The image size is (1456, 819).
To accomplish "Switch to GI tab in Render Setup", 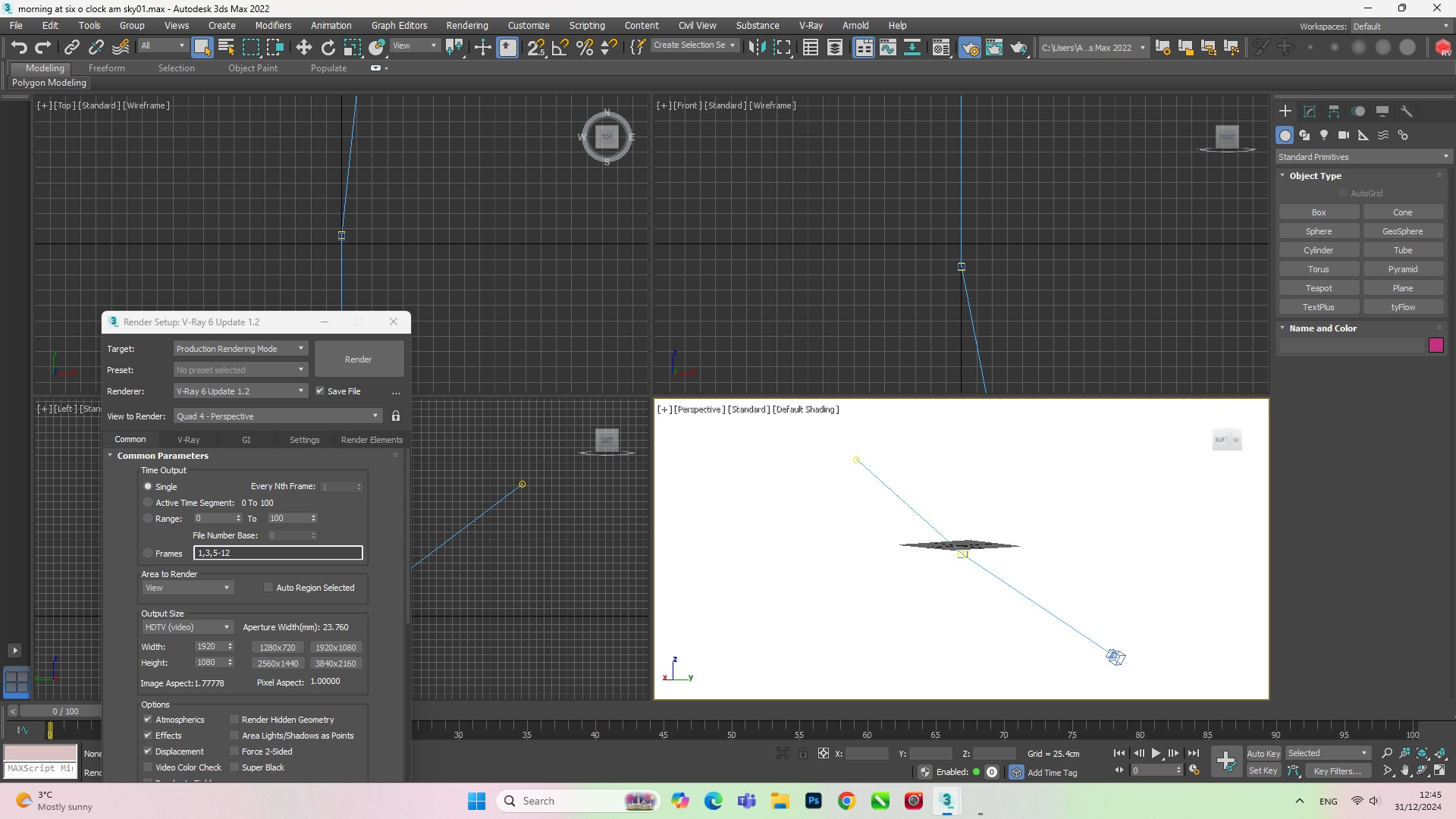I will coord(246,440).
